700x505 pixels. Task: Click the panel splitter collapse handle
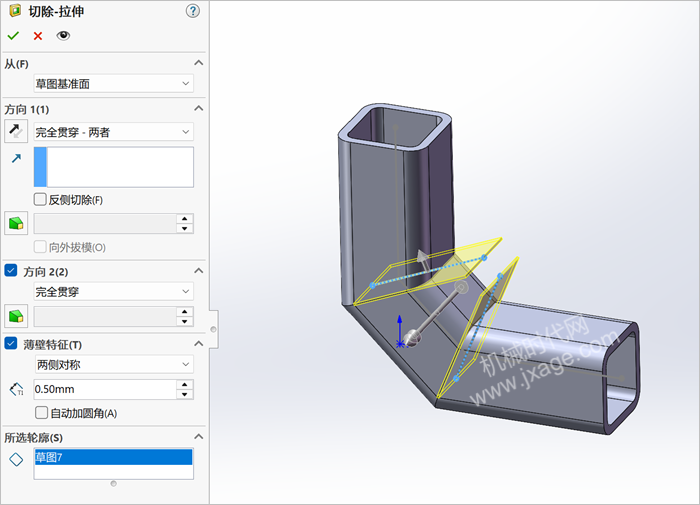pos(213,329)
